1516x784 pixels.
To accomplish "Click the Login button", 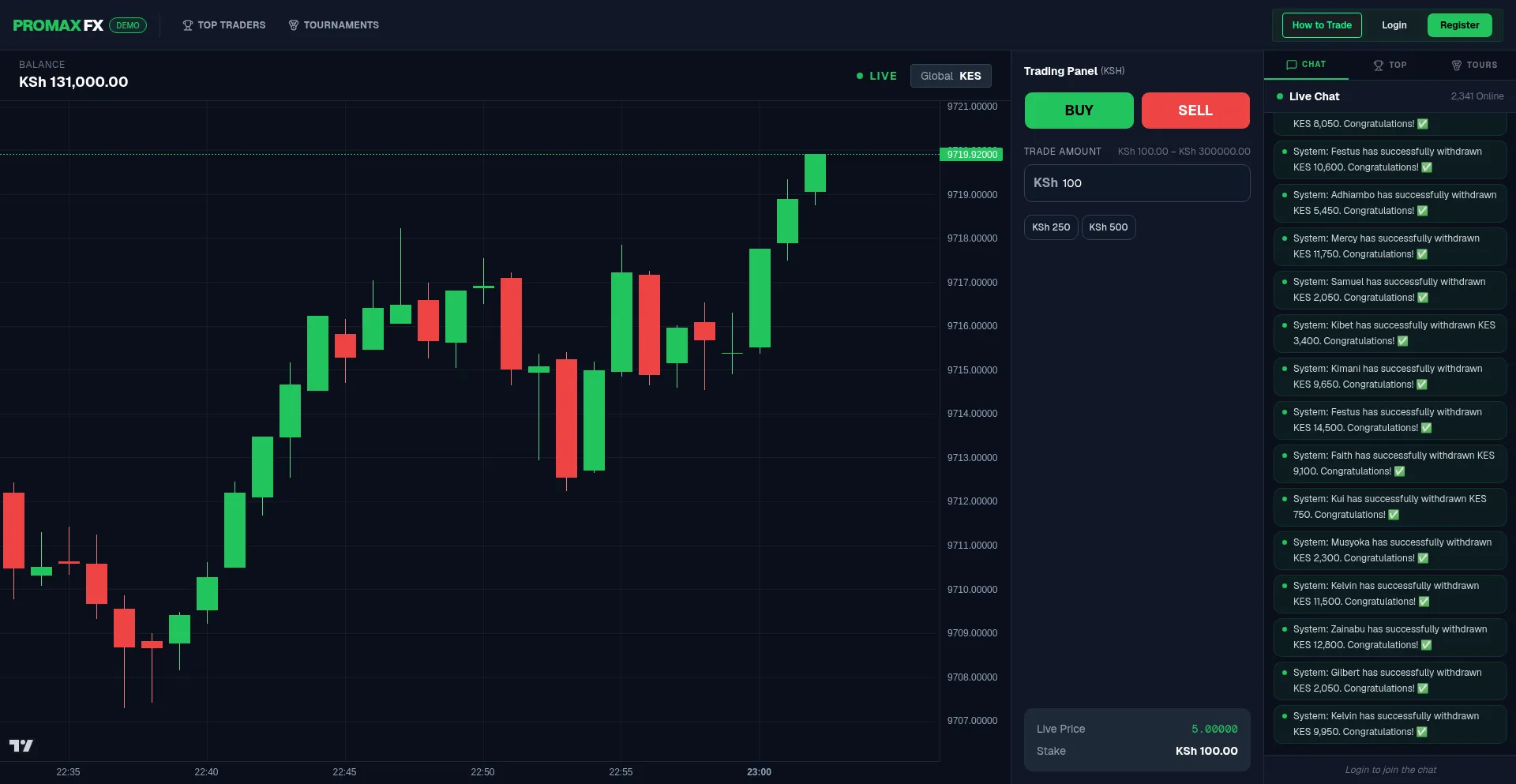I will pos(1394,25).
